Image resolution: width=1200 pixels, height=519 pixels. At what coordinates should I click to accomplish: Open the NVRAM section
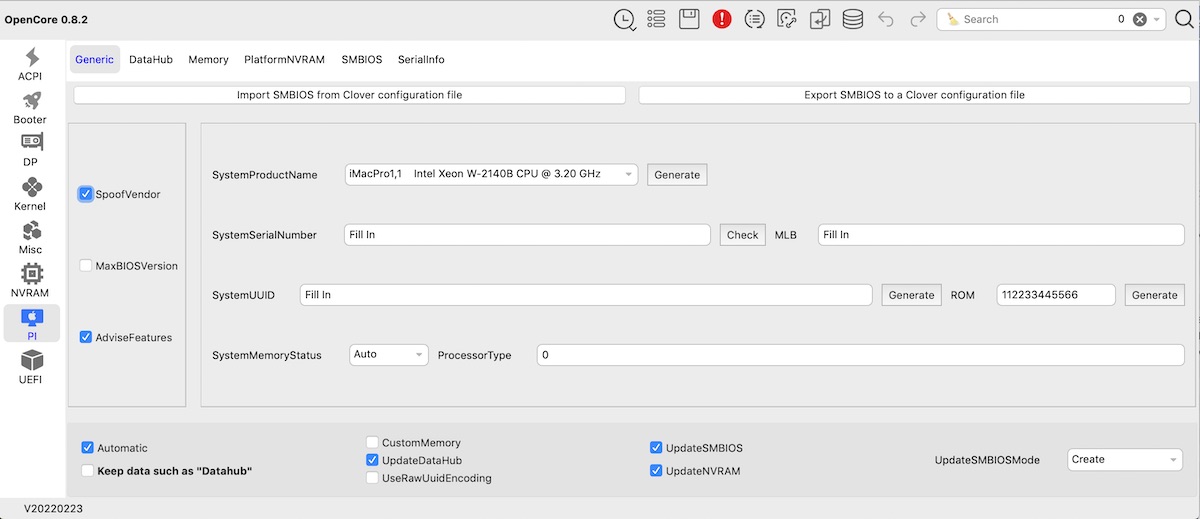pos(32,280)
